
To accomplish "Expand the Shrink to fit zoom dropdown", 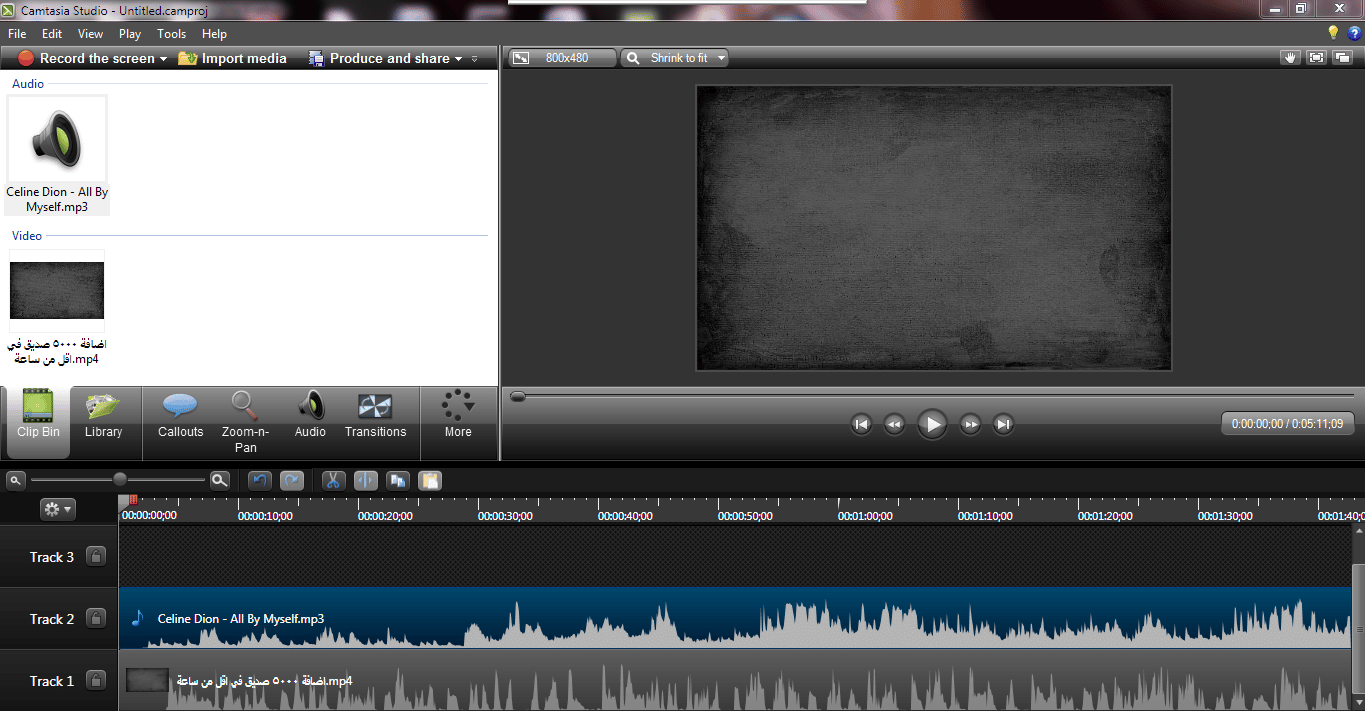I will (675, 58).
